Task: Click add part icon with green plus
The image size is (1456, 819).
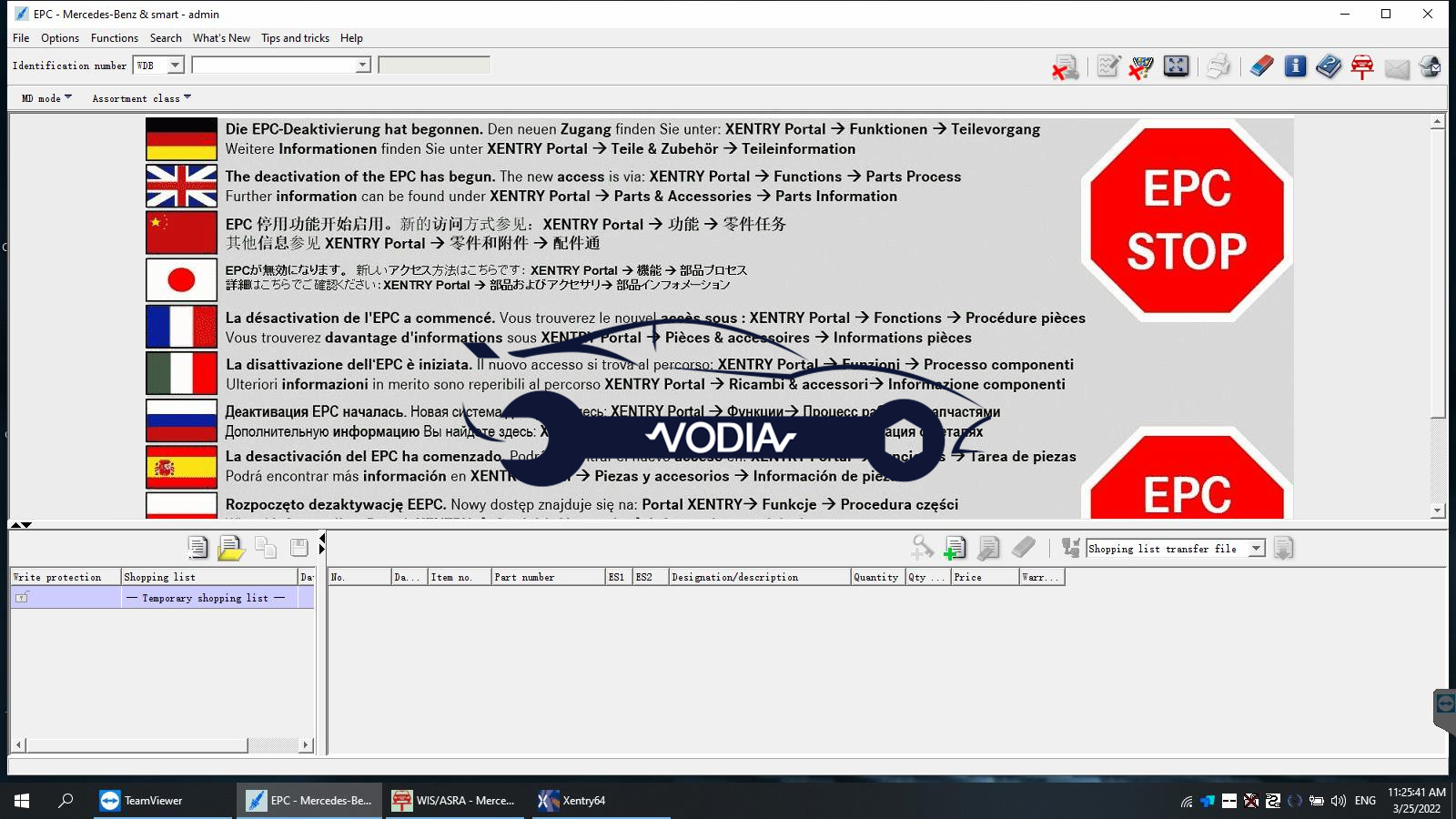Action: [x=955, y=548]
